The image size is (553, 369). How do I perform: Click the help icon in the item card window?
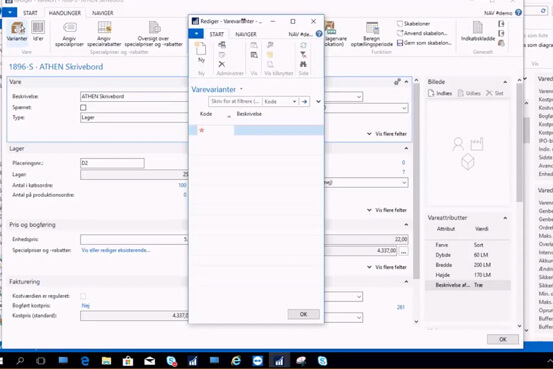point(518,12)
